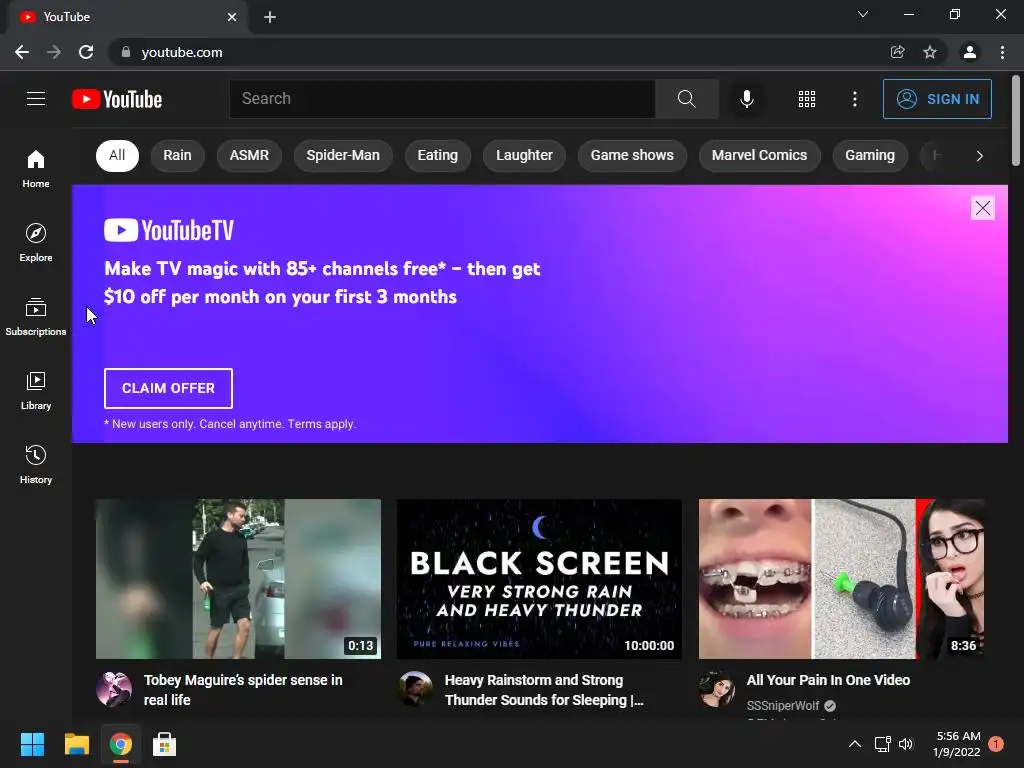
Task: Click title Heavy Rainstorm and Strong Thunder
Action: click(x=544, y=690)
